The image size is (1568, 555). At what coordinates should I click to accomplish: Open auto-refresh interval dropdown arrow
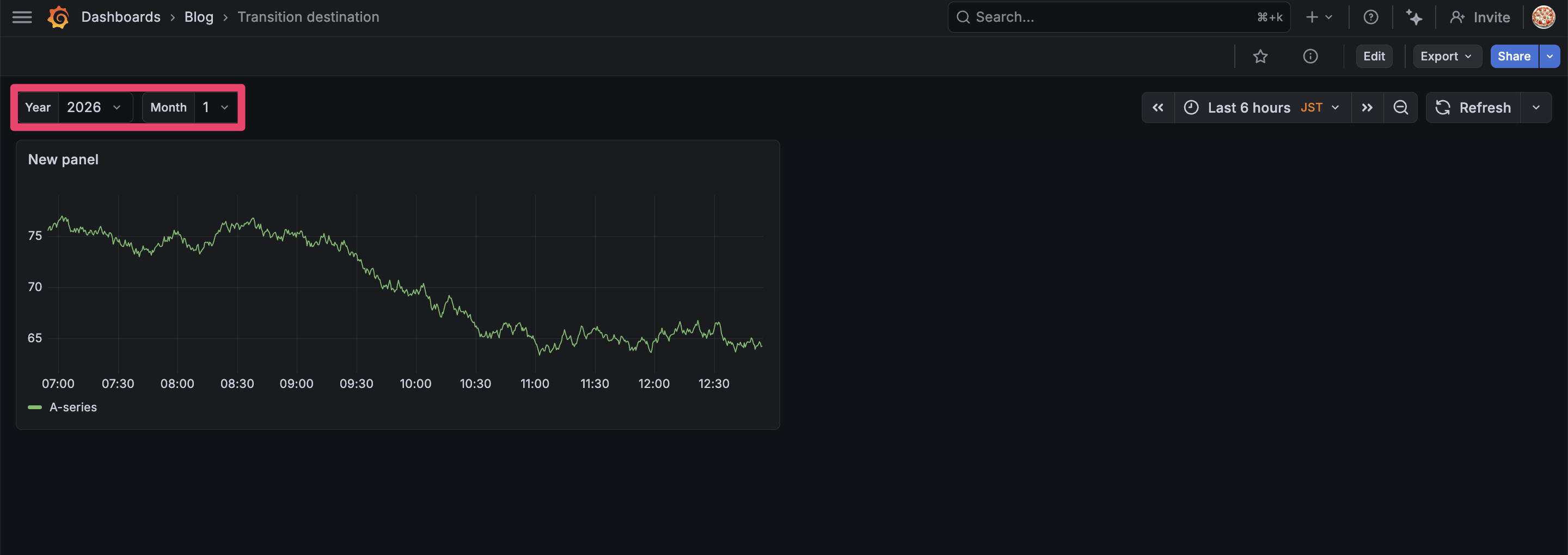point(1536,108)
